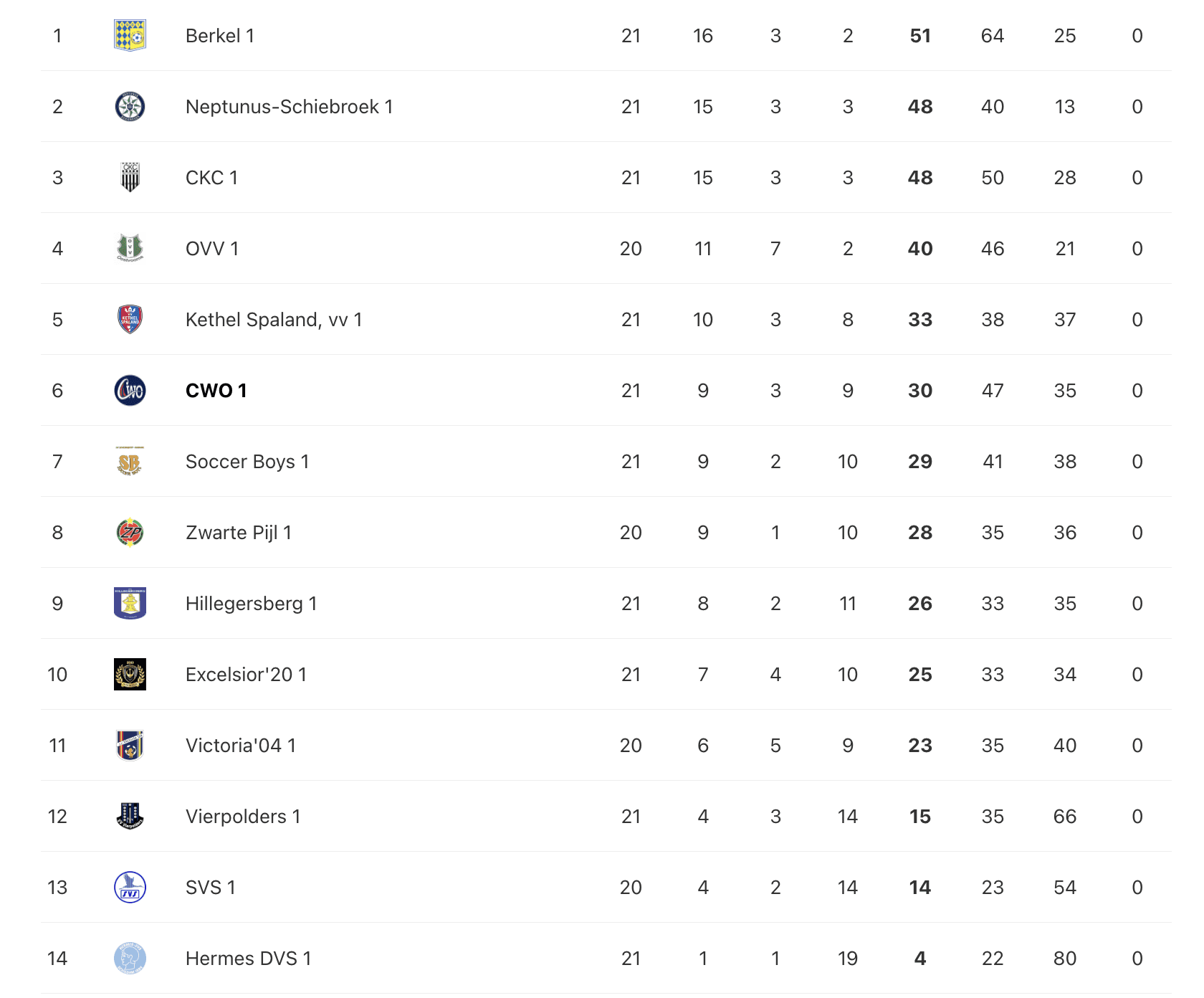Click the Excelsior'20 black club logo
1204x998 pixels.
[130, 674]
